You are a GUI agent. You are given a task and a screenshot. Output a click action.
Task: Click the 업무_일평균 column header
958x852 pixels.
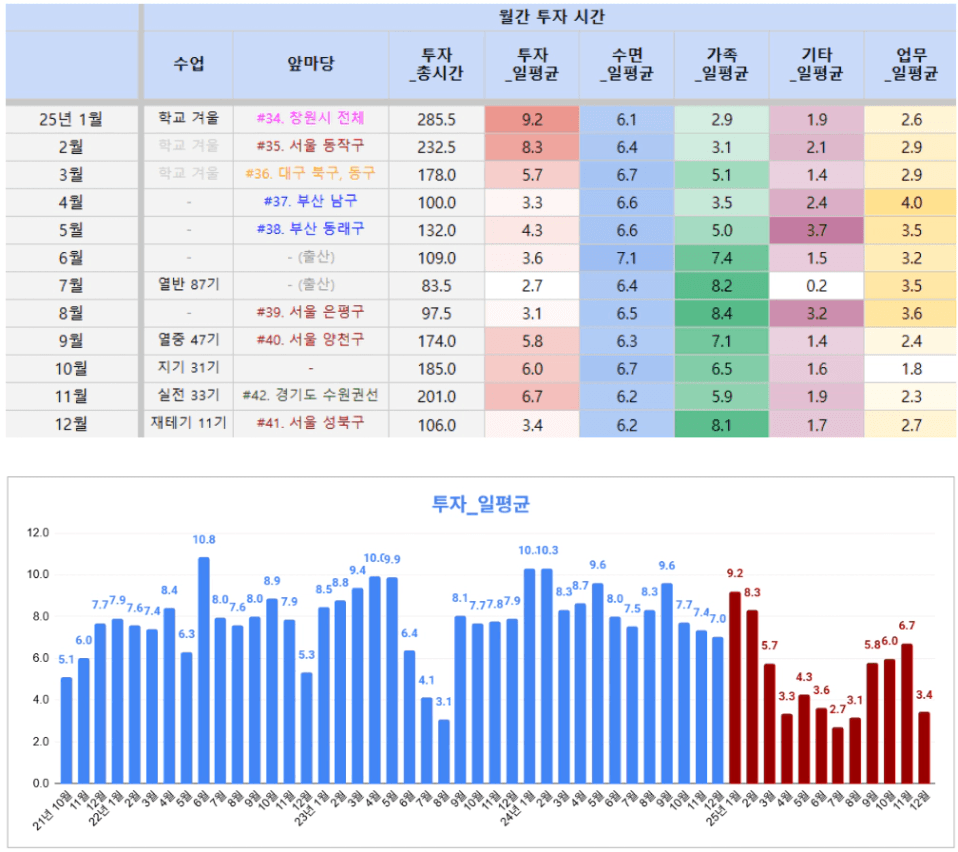910,64
